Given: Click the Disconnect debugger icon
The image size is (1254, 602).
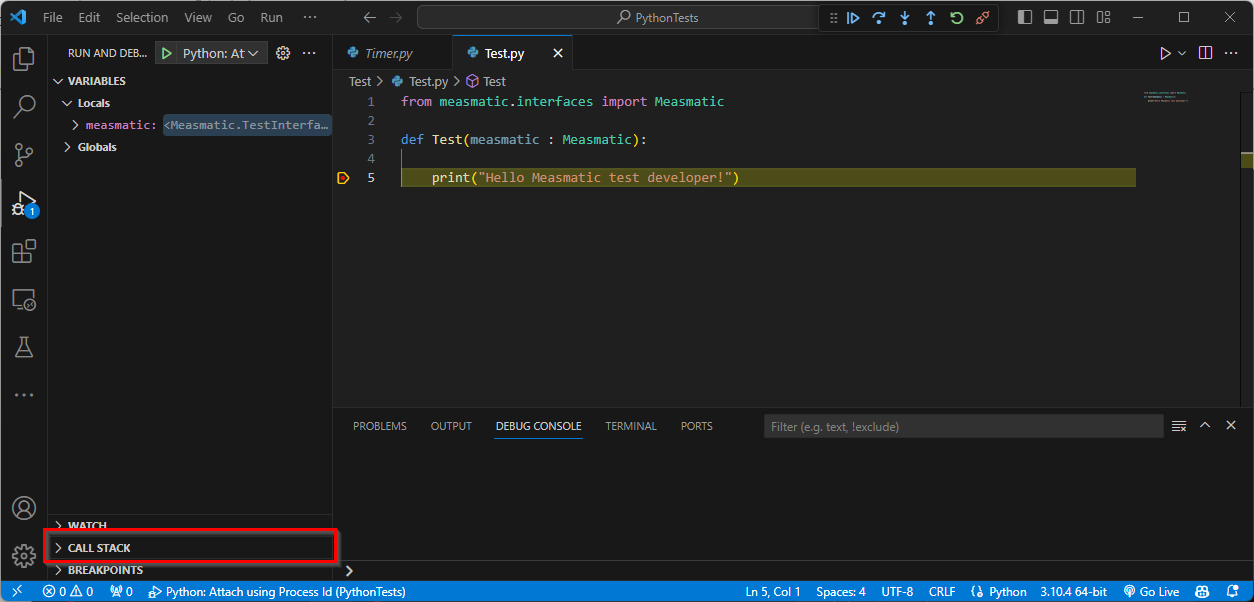Looking at the screenshot, I should tap(983, 18).
